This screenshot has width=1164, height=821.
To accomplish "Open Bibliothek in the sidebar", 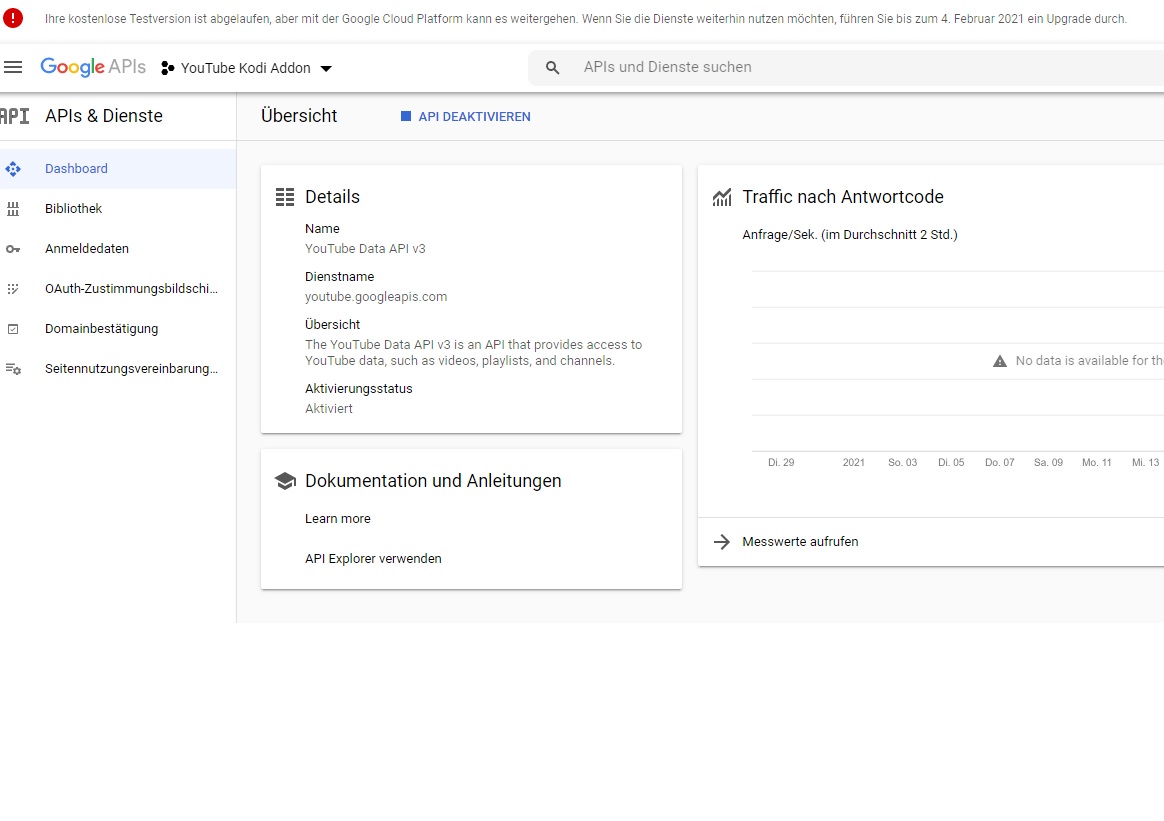I will point(118,209).
